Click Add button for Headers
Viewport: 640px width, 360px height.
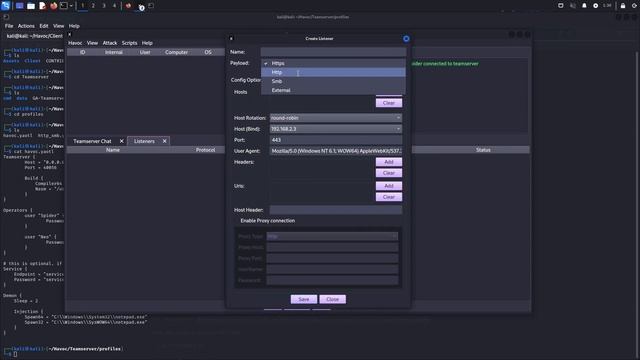click(389, 162)
